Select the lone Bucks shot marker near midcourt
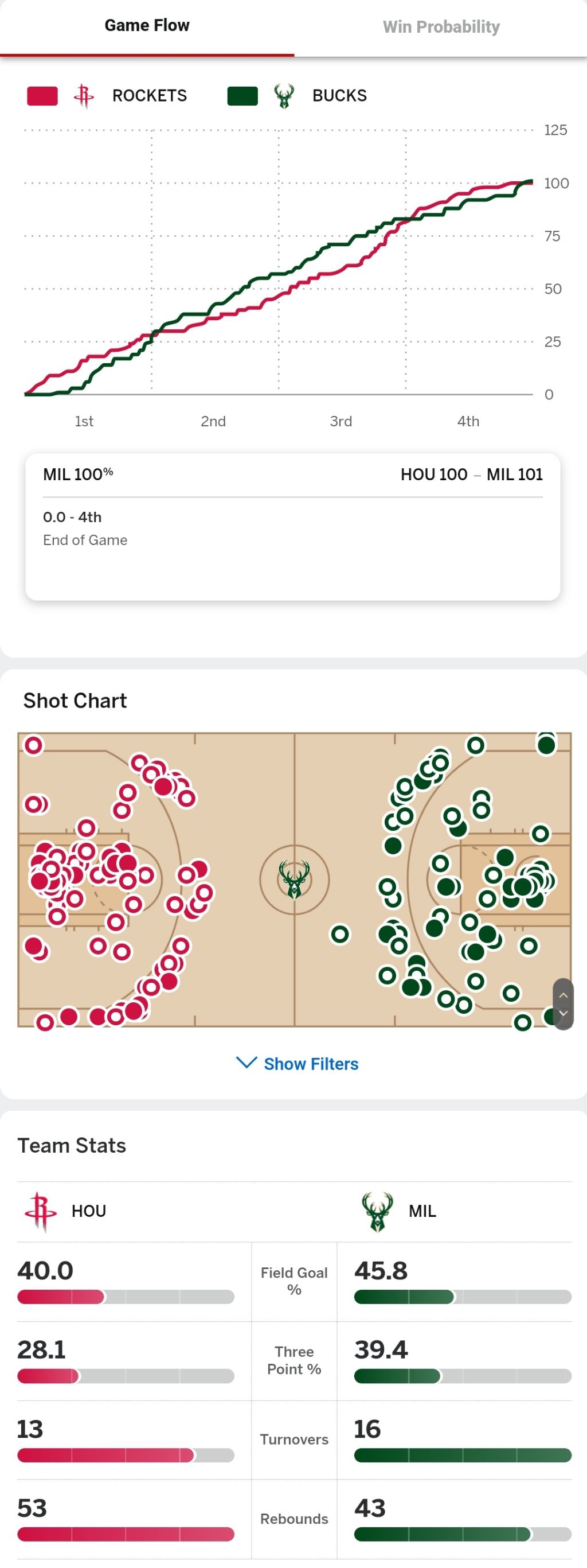 point(340,933)
